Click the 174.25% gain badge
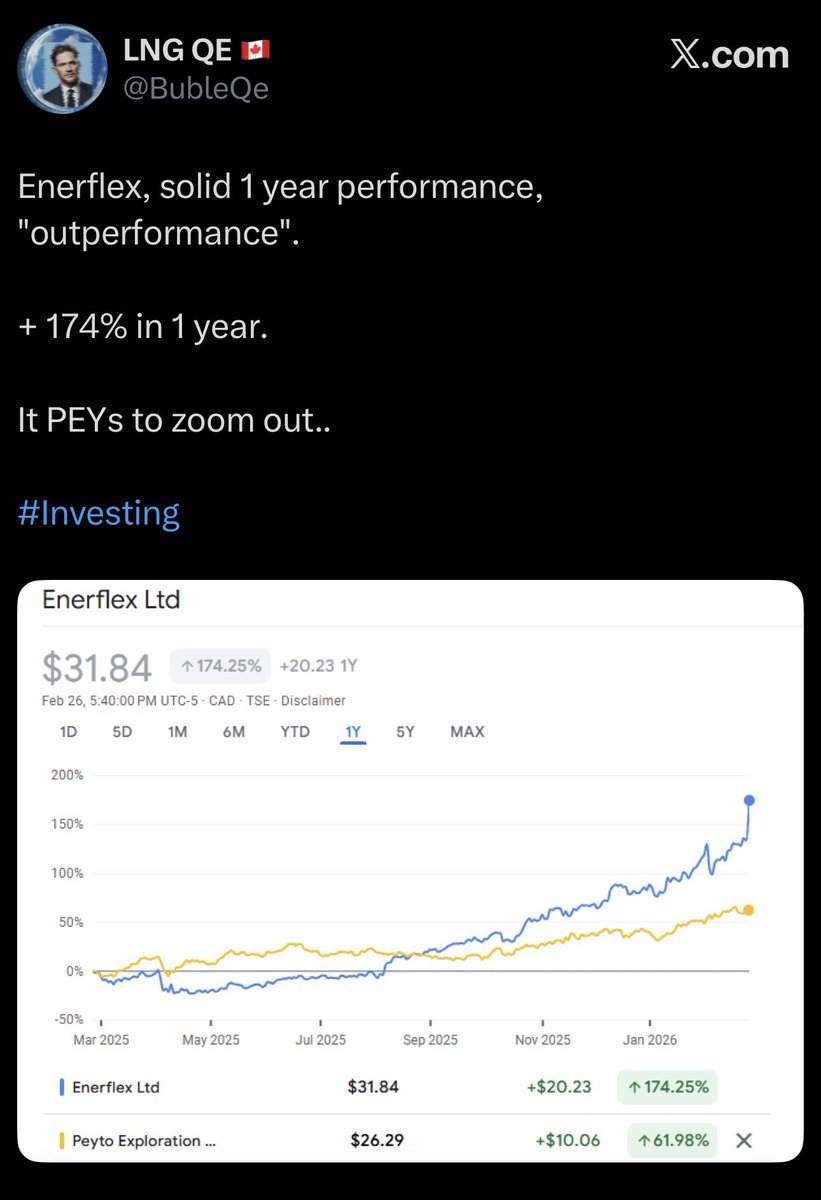This screenshot has width=821, height=1200. click(x=220, y=665)
